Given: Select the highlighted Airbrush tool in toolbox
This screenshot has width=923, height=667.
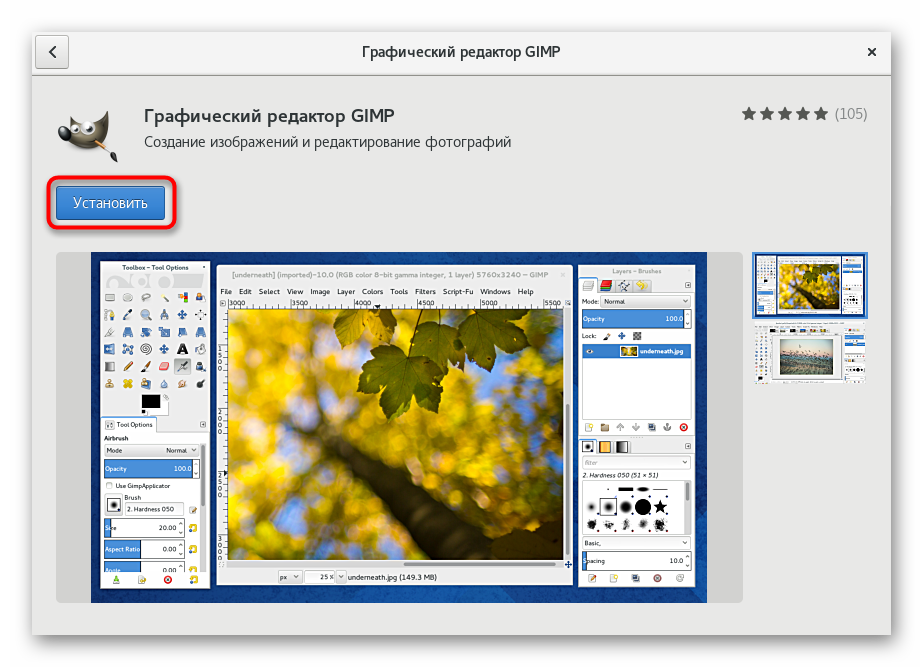Looking at the screenshot, I should pyautogui.click(x=182, y=366).
